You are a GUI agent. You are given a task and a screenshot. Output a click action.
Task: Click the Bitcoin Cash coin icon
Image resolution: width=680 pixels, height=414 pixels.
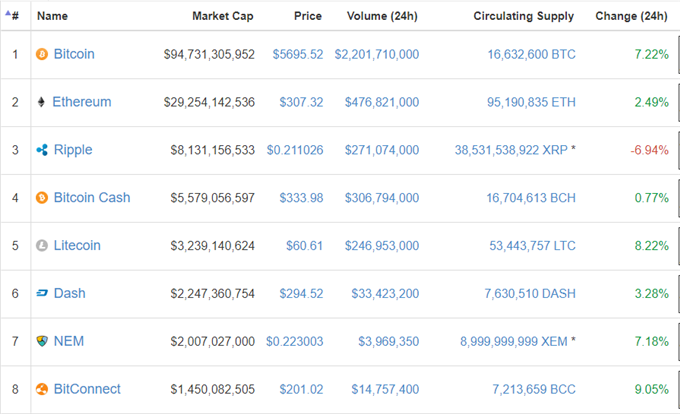(x=42, y=198)
